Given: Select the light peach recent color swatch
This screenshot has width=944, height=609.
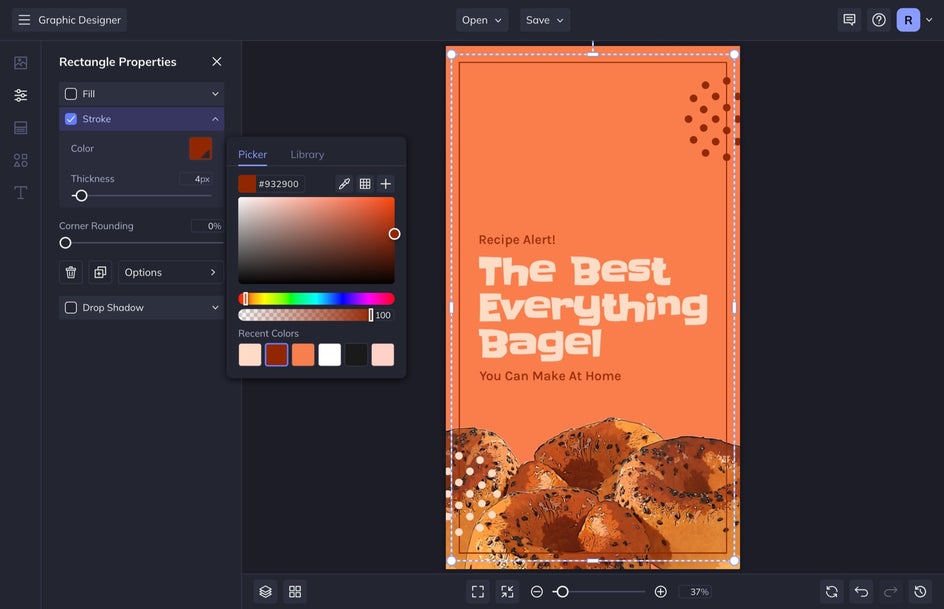Looking at the screenshot, I should tap(250, 354).
